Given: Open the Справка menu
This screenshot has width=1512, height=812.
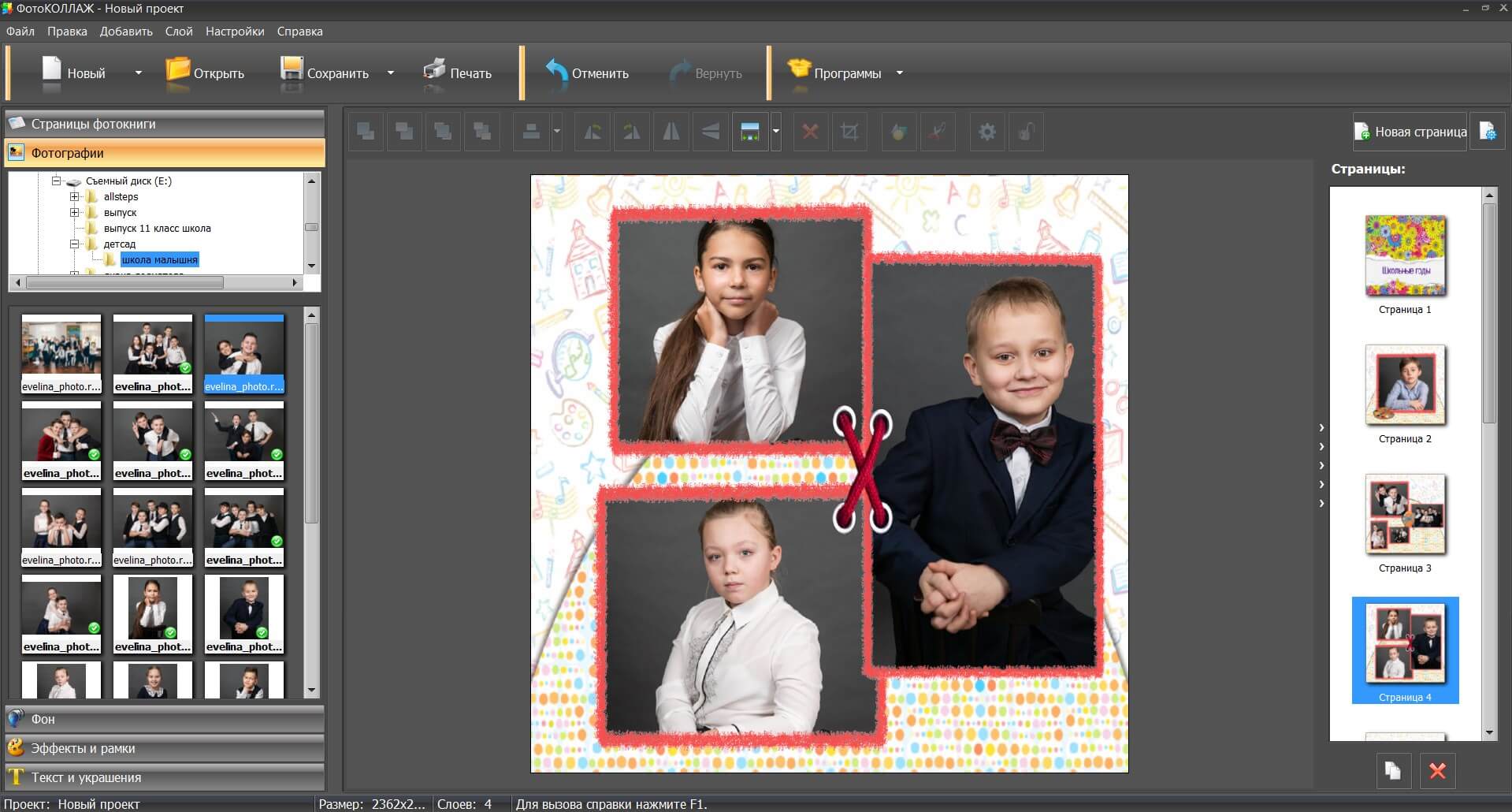Looking at the screenshot, I should click(x=299, y=32).
